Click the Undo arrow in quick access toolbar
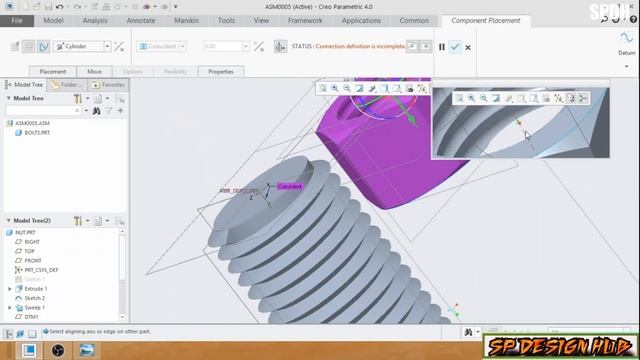Screen dimensions: 640x360 point(60,7)
